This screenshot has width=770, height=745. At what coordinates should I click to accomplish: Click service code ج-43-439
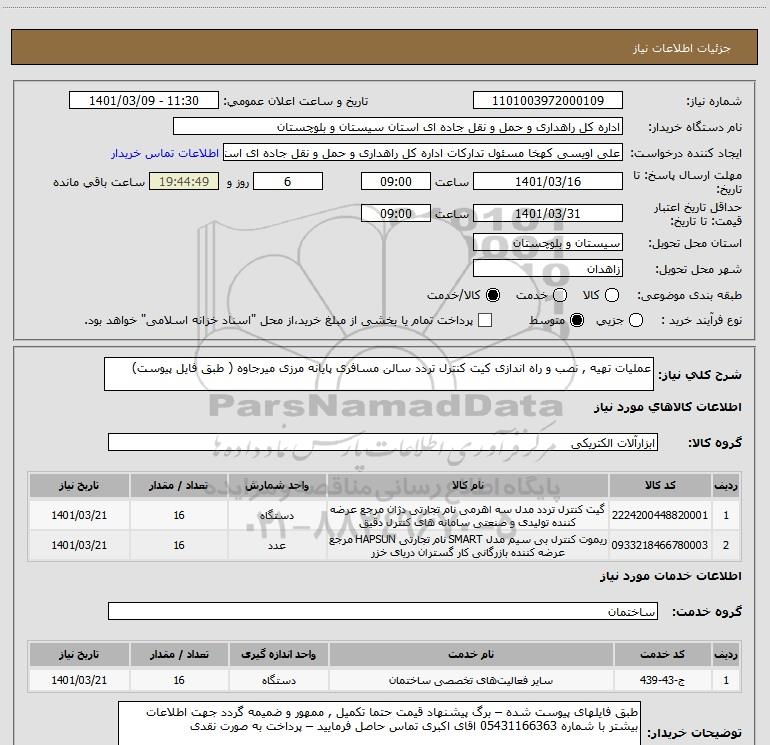coord(662,680)
